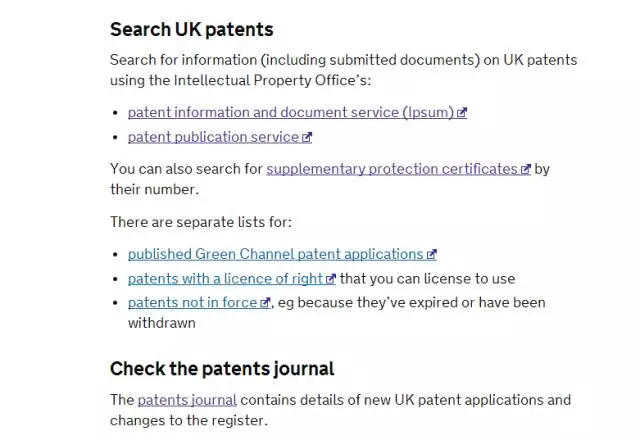Open the patents not in force list

click(x=192, y=302)
